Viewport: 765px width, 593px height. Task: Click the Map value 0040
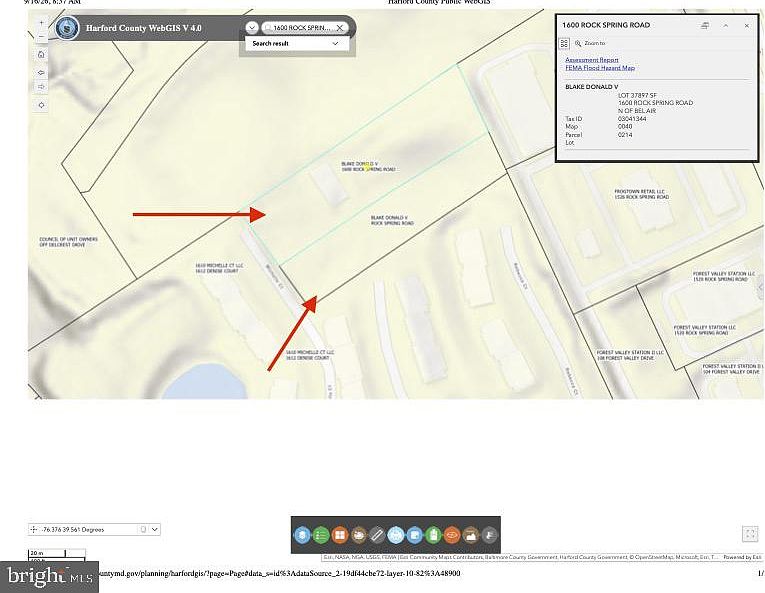click(625, 126)
